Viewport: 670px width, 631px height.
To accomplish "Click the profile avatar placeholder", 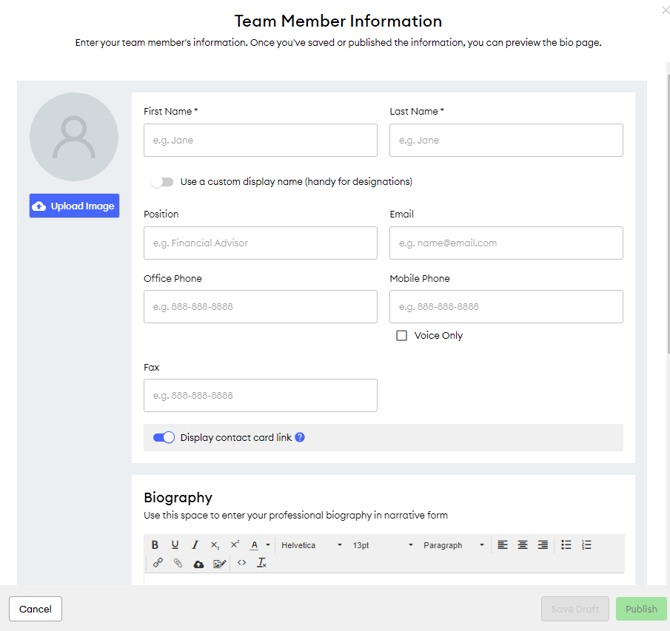I will click(x=74, y=137).
